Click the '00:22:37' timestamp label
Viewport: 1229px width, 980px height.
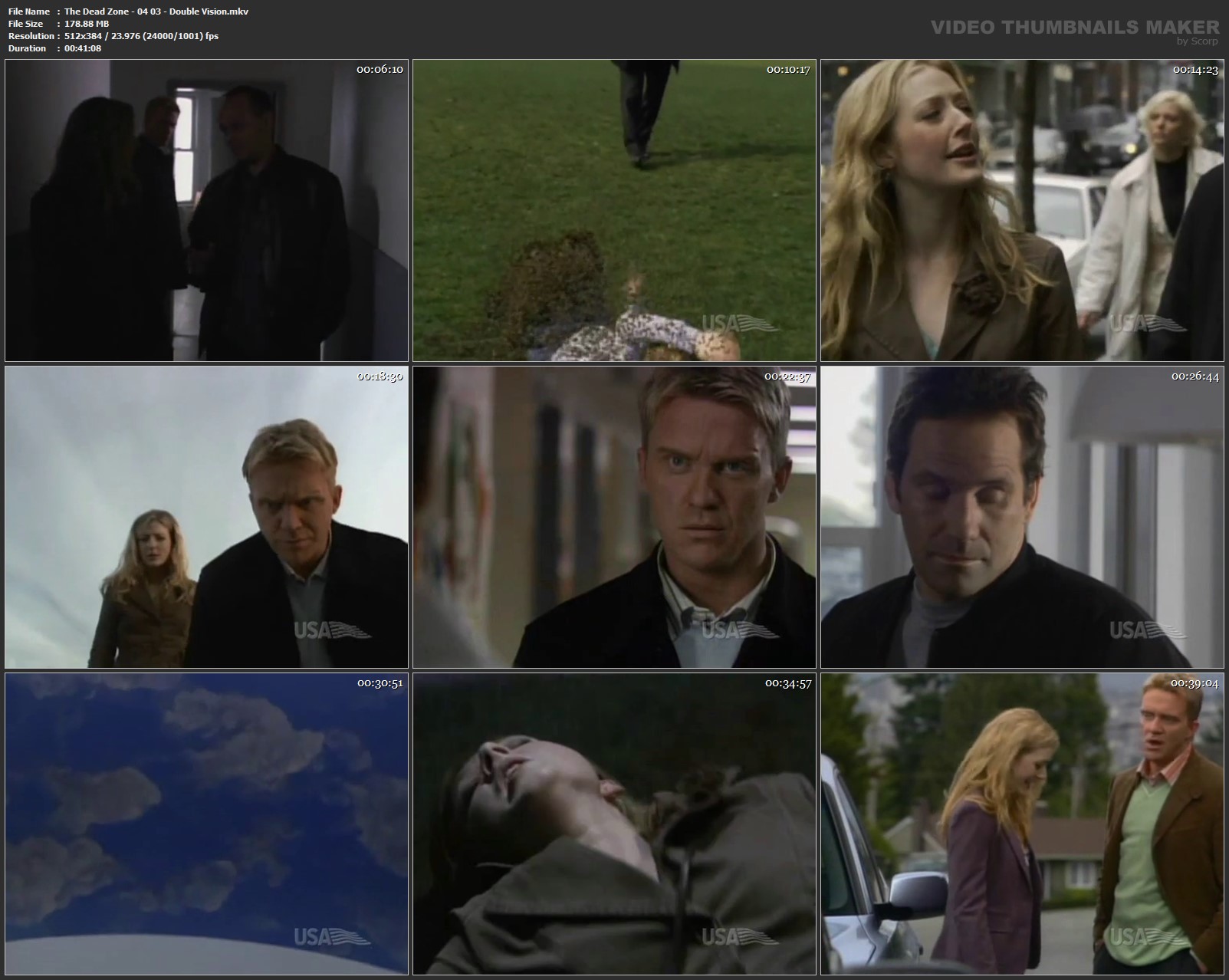pyautogui.click(x=787, y=376)
